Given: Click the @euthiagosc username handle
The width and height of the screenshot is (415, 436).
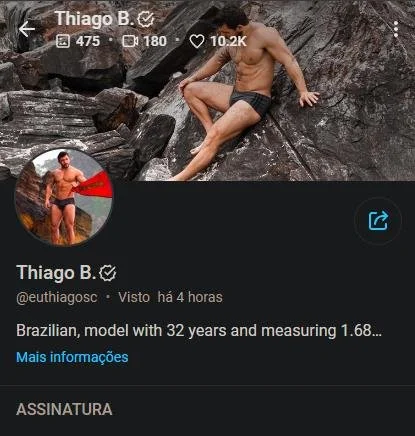Looking at the screenshot, I should click(x=57, y=297).
